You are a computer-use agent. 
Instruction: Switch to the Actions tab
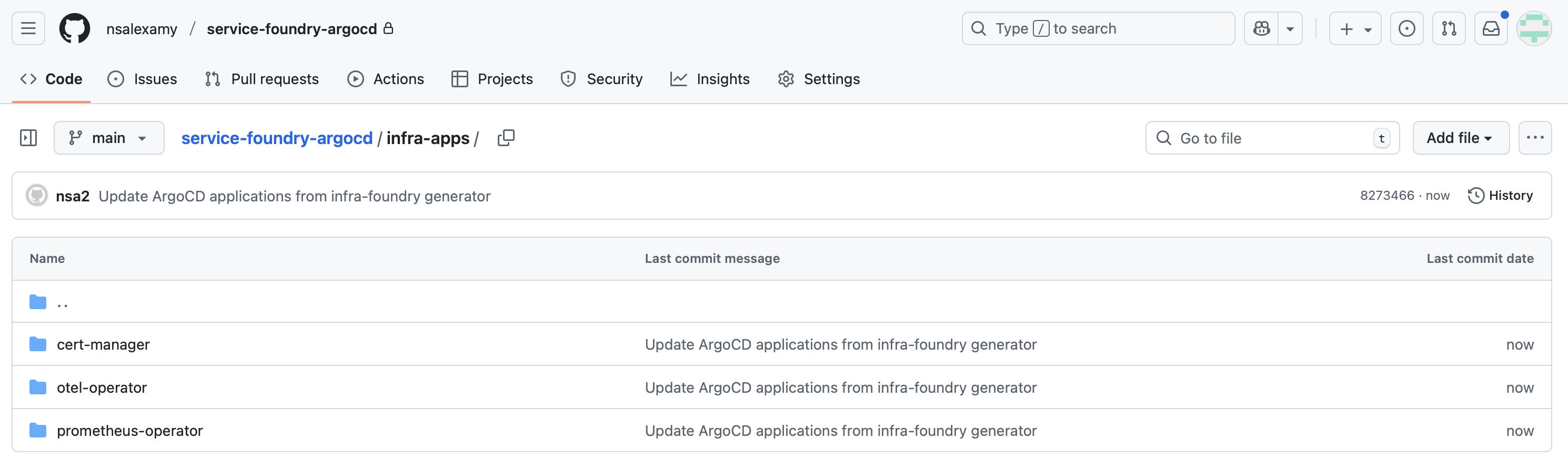[386, 79]
